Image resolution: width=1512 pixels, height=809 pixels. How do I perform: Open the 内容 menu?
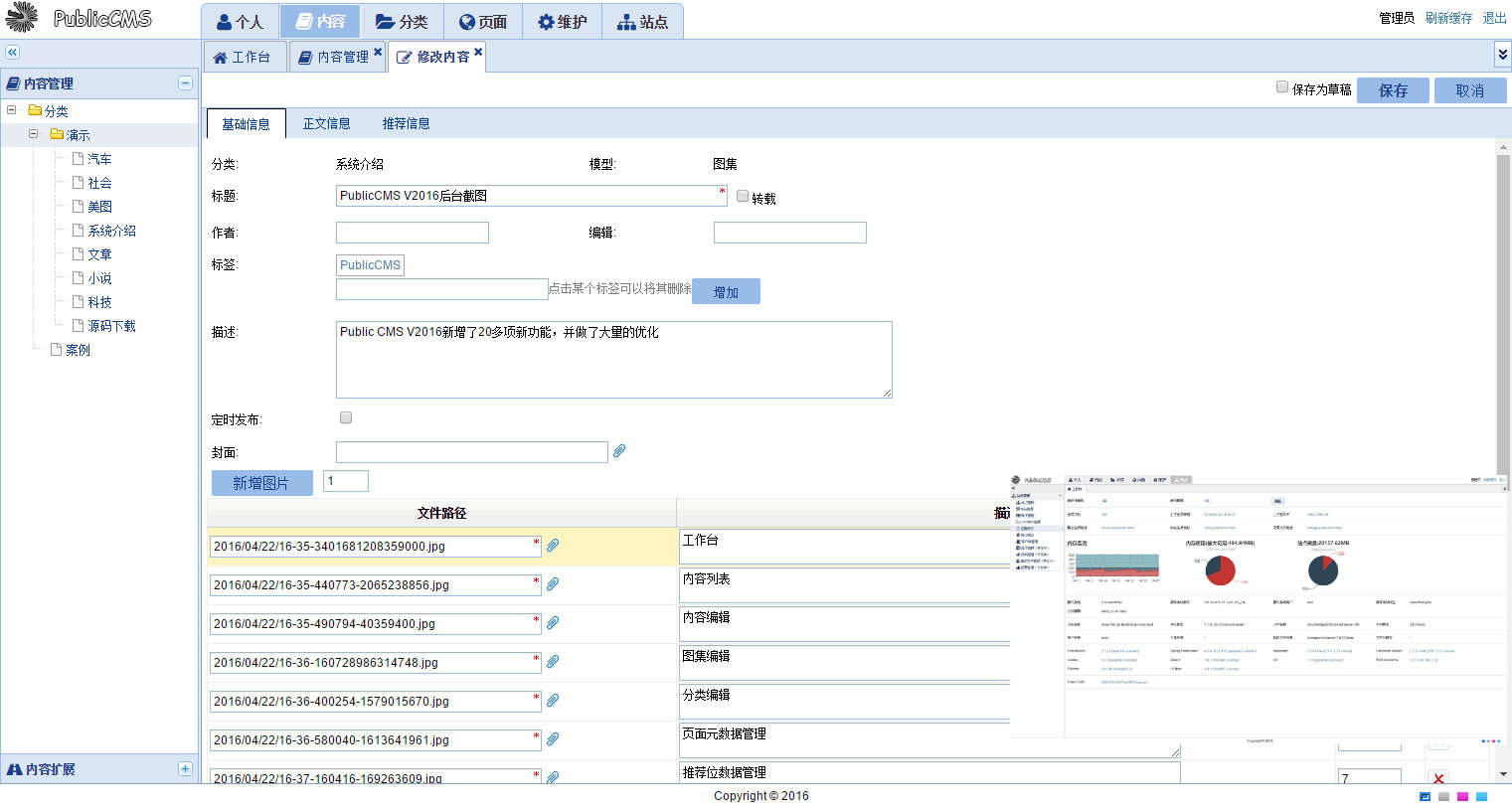(x=320, y=22)
